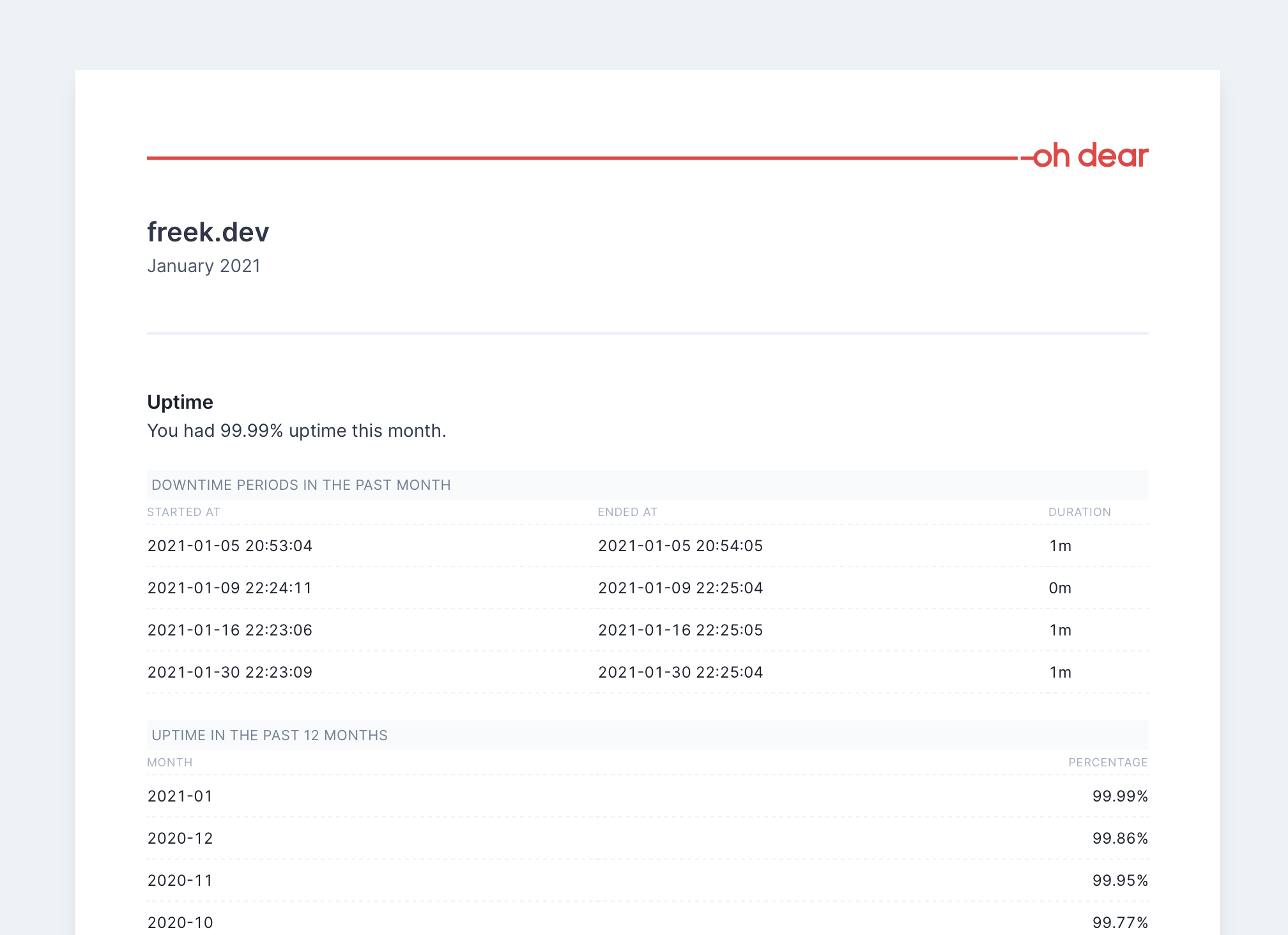Click the Month column header
Viewport: 1288px width, 935px height.
click(x=169, y=763)
